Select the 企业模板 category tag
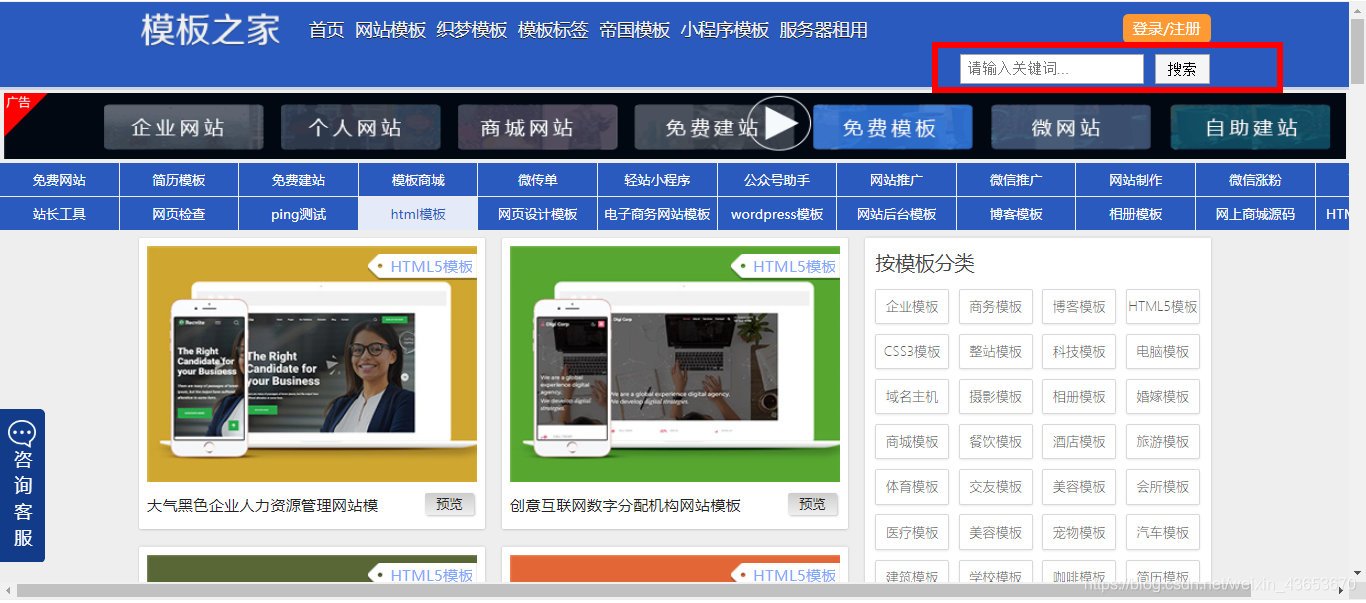 pyautogui.click(x=912, y=307)
